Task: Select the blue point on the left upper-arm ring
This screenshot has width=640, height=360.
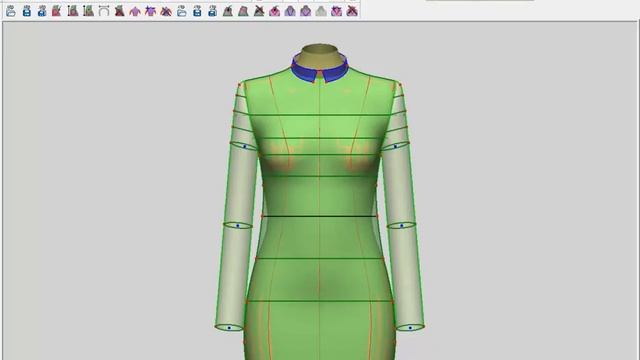Action: click(x=245, y=147)
